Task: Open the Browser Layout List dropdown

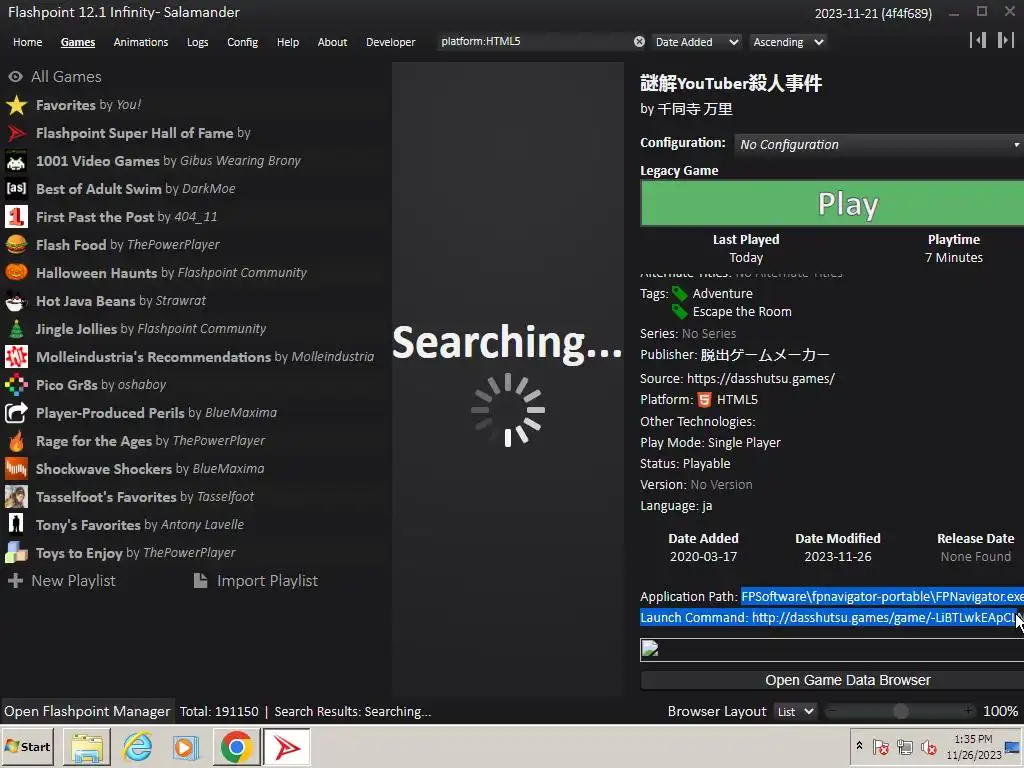Action: tap(795, 712)
